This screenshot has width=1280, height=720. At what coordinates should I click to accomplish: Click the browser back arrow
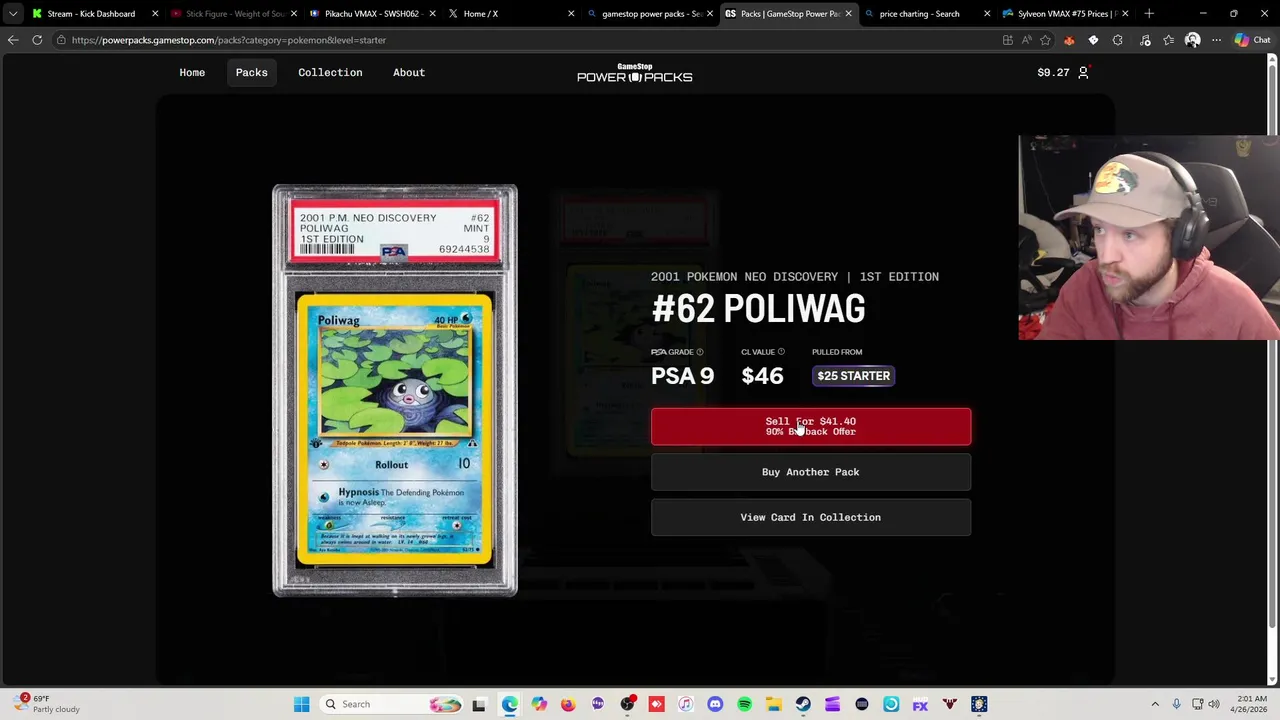pos(13,40)
